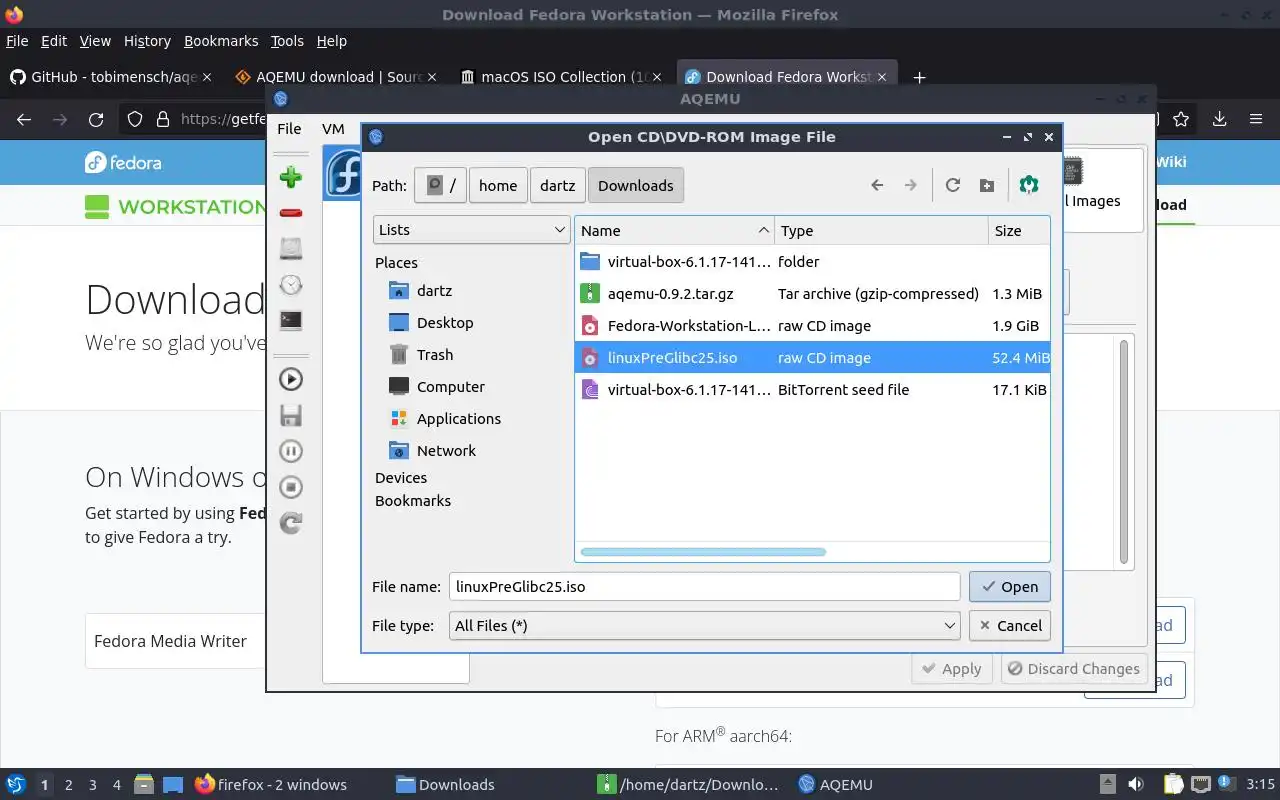Select the virtual-box-6.1.17 folder row

point(812,262)
